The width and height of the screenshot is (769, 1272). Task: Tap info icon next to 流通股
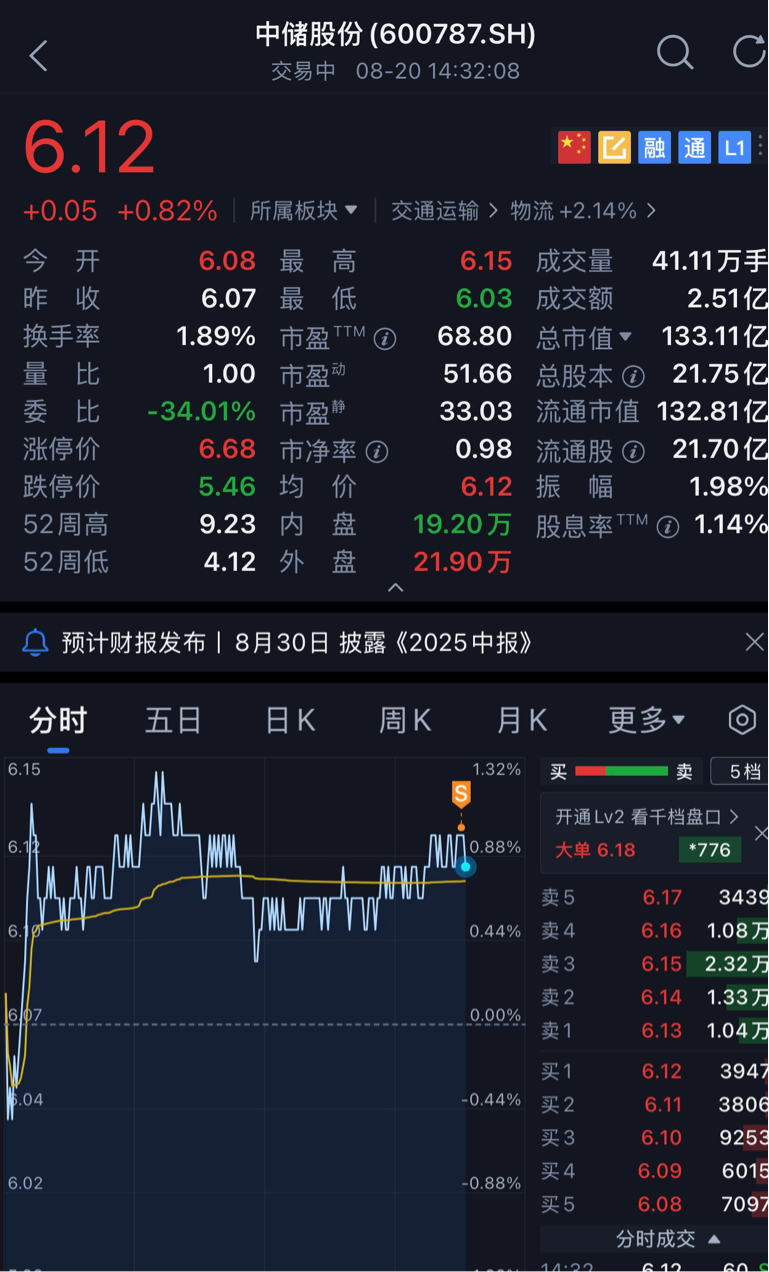point(633,452)
